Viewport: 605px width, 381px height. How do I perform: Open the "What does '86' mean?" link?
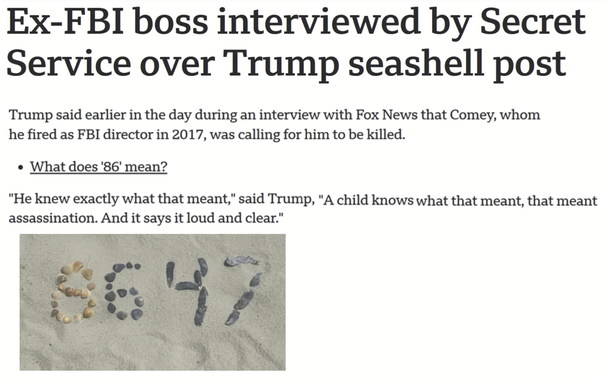coord(99,167)
